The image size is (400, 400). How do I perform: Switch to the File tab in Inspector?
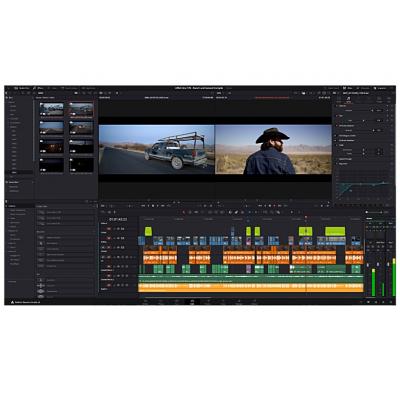tap(389, 99)
